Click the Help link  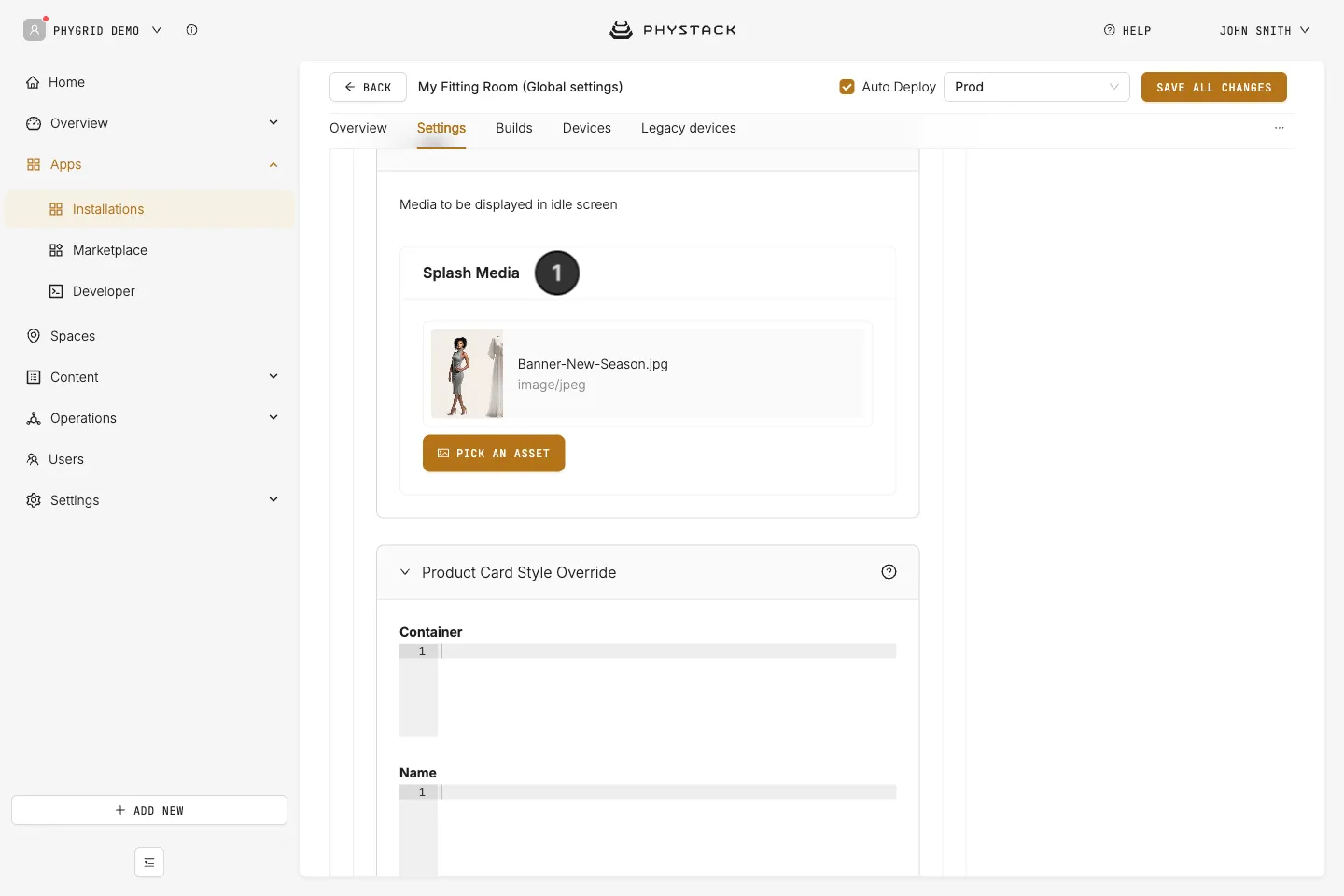tap(1127, 30)
